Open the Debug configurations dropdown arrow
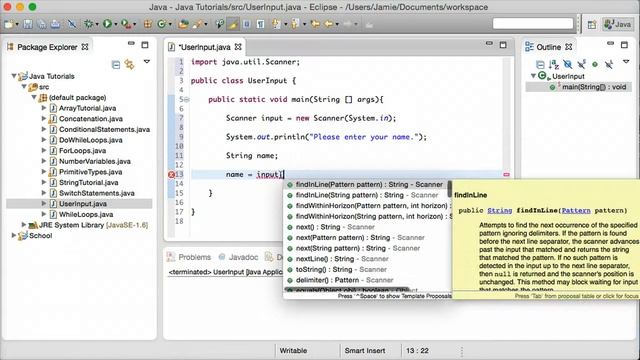 [x=97, y=24]
